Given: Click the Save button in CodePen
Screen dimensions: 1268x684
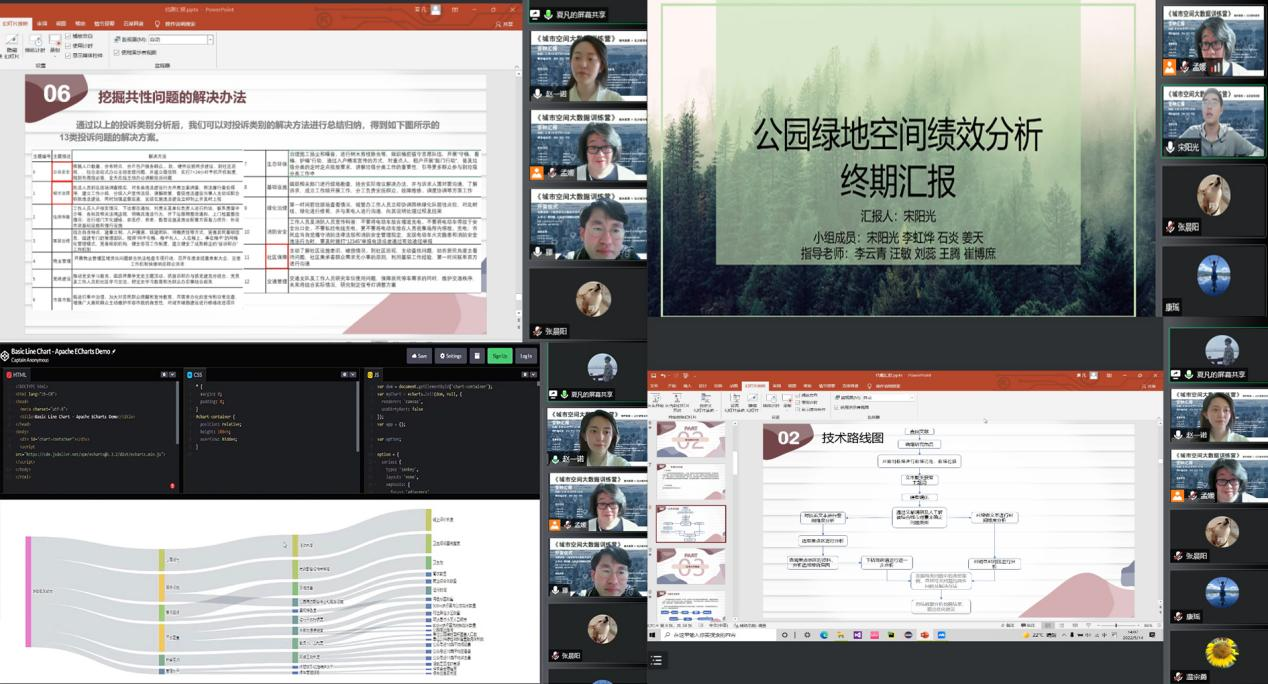Looking at the screenshot, I should coord(420,355).
